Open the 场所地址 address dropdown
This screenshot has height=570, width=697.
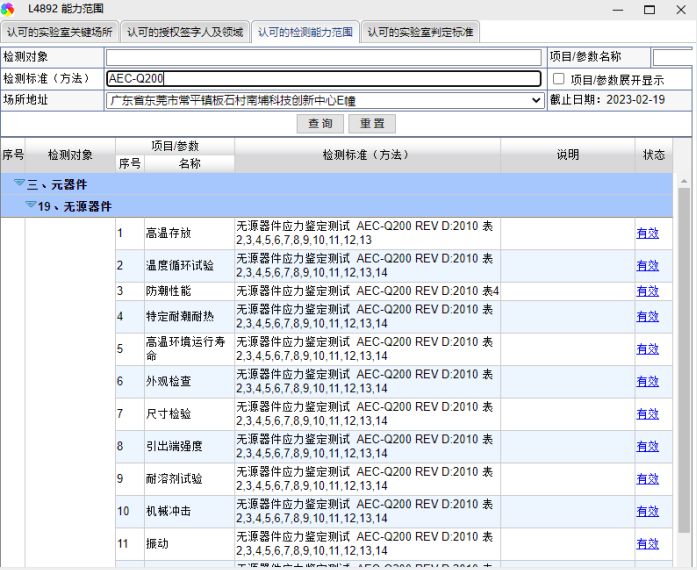point(537,100)
